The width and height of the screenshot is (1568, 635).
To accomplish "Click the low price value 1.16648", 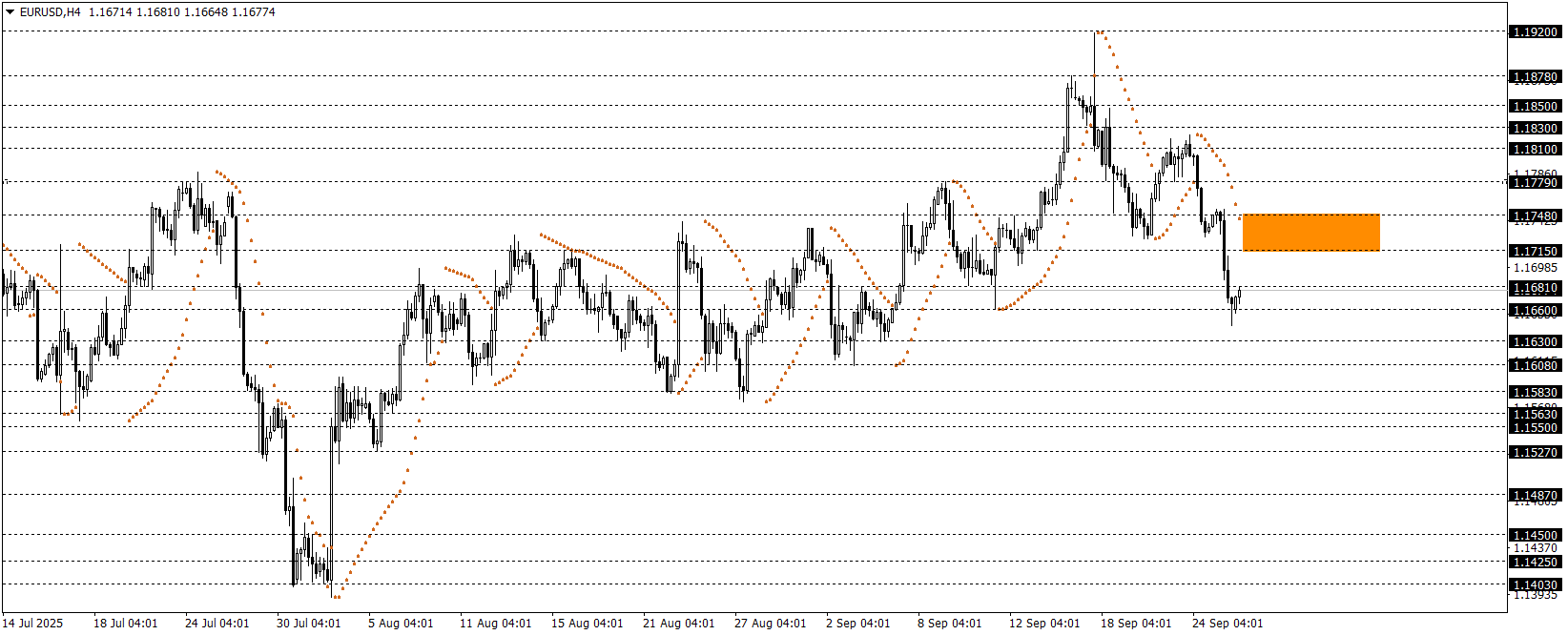I will coord(206,12).
